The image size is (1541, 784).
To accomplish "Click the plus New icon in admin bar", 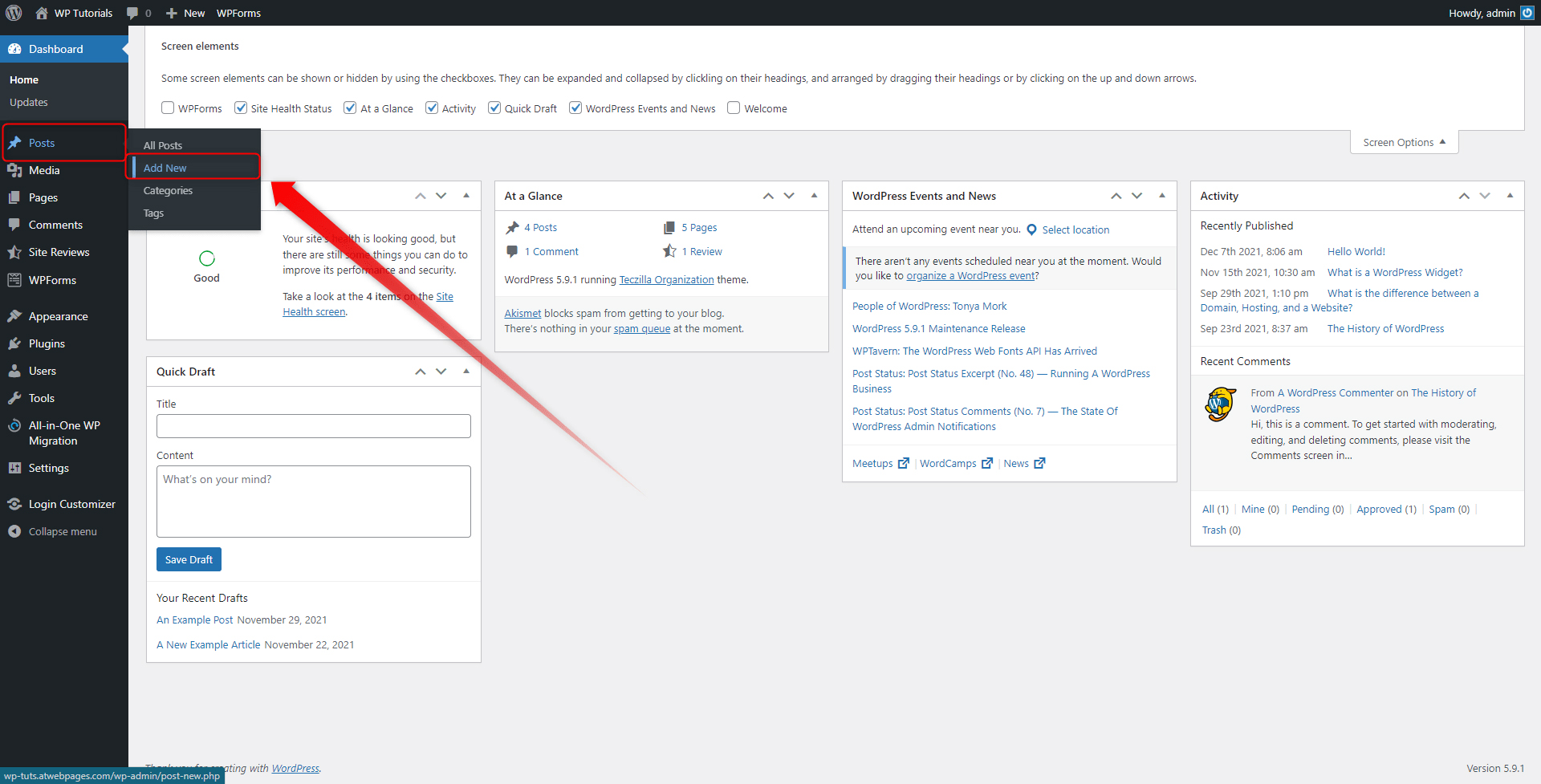I will (171, 13).
